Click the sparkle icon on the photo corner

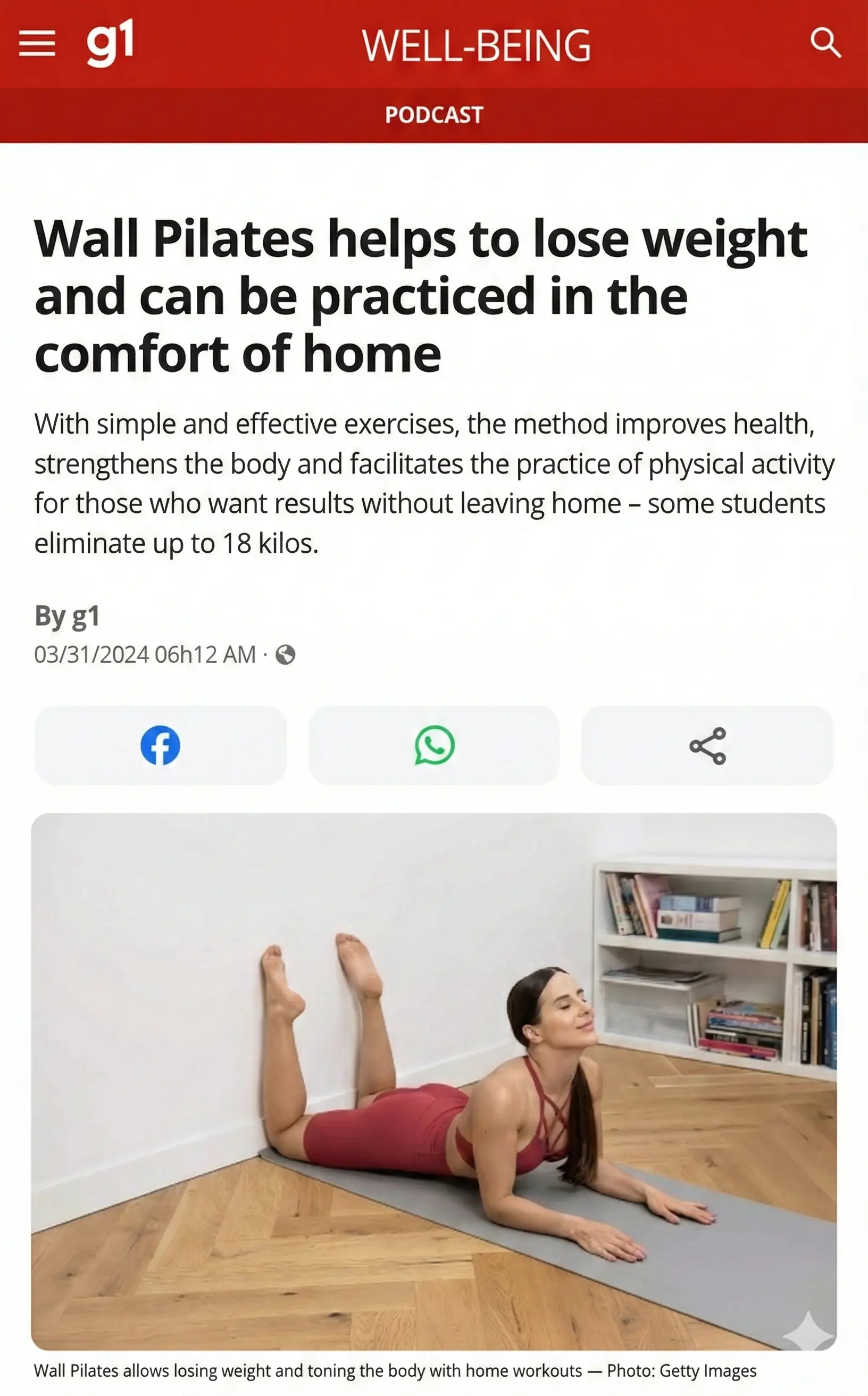pos(808,1331)
